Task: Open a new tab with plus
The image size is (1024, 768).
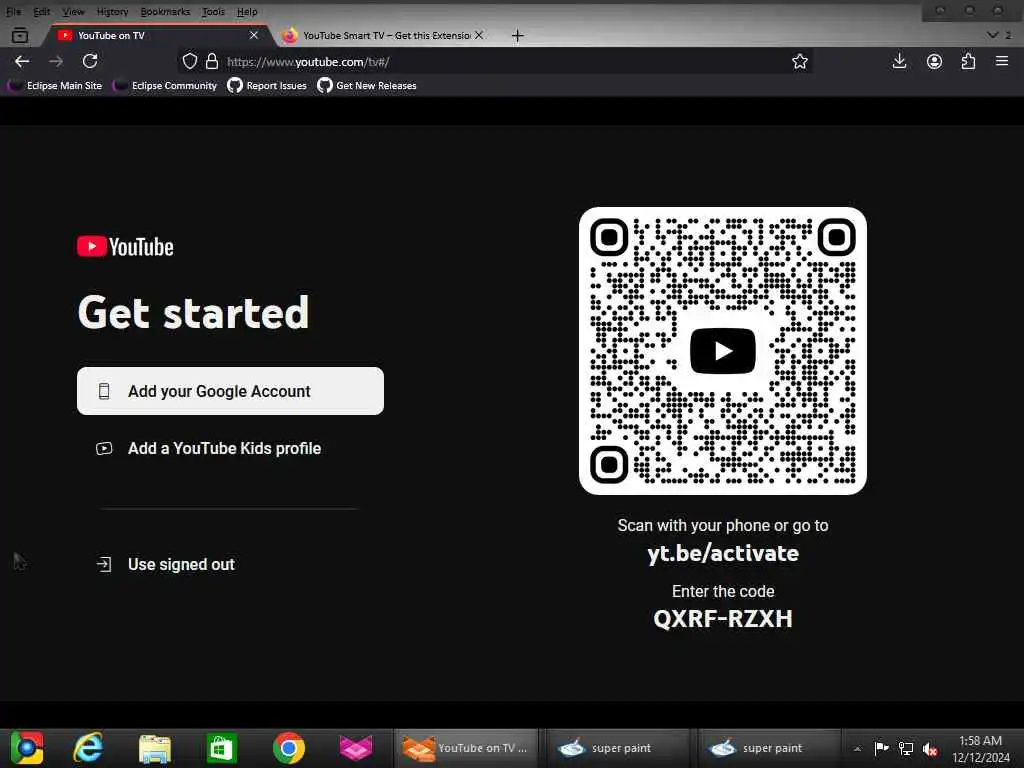Action: pyautogui.click(x=517, y=35)
